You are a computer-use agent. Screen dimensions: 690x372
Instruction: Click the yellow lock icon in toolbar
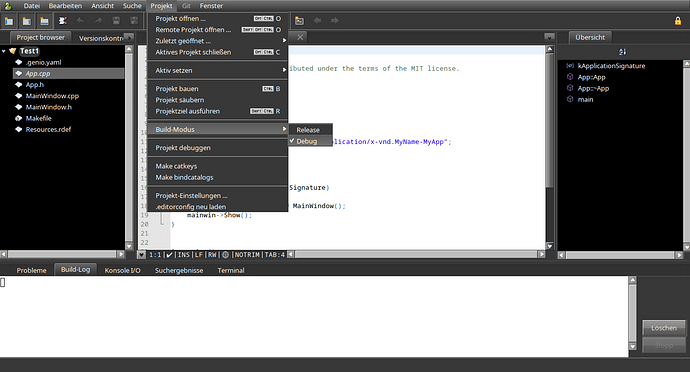(678, 21)
